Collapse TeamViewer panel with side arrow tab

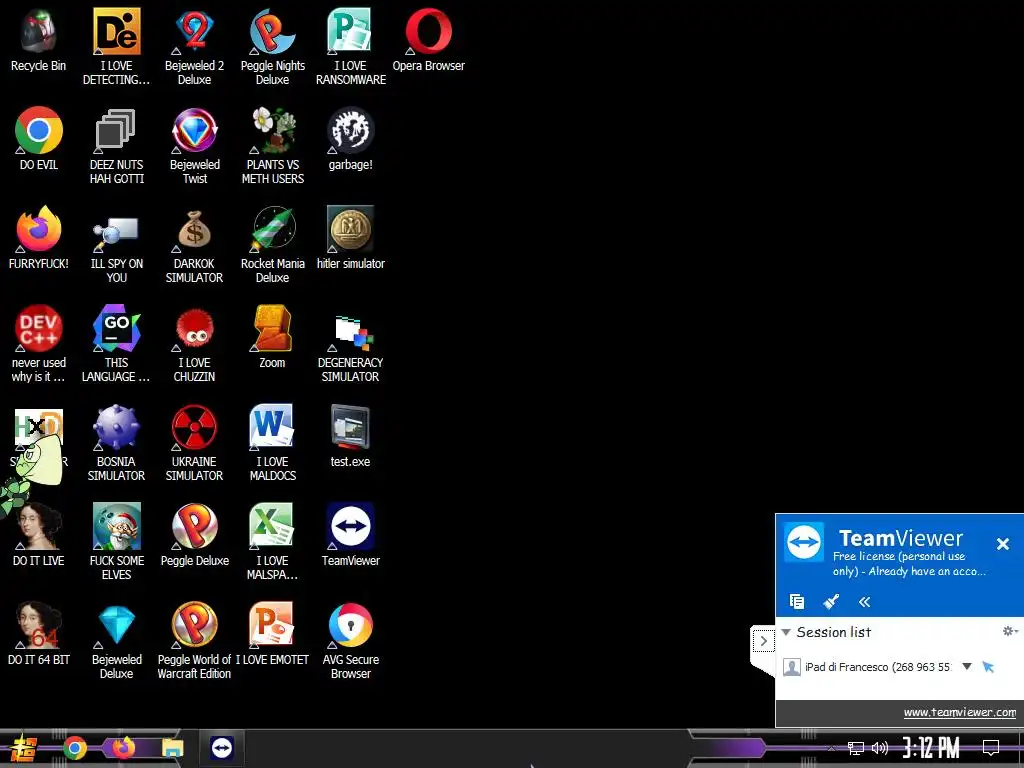[763, 641]
